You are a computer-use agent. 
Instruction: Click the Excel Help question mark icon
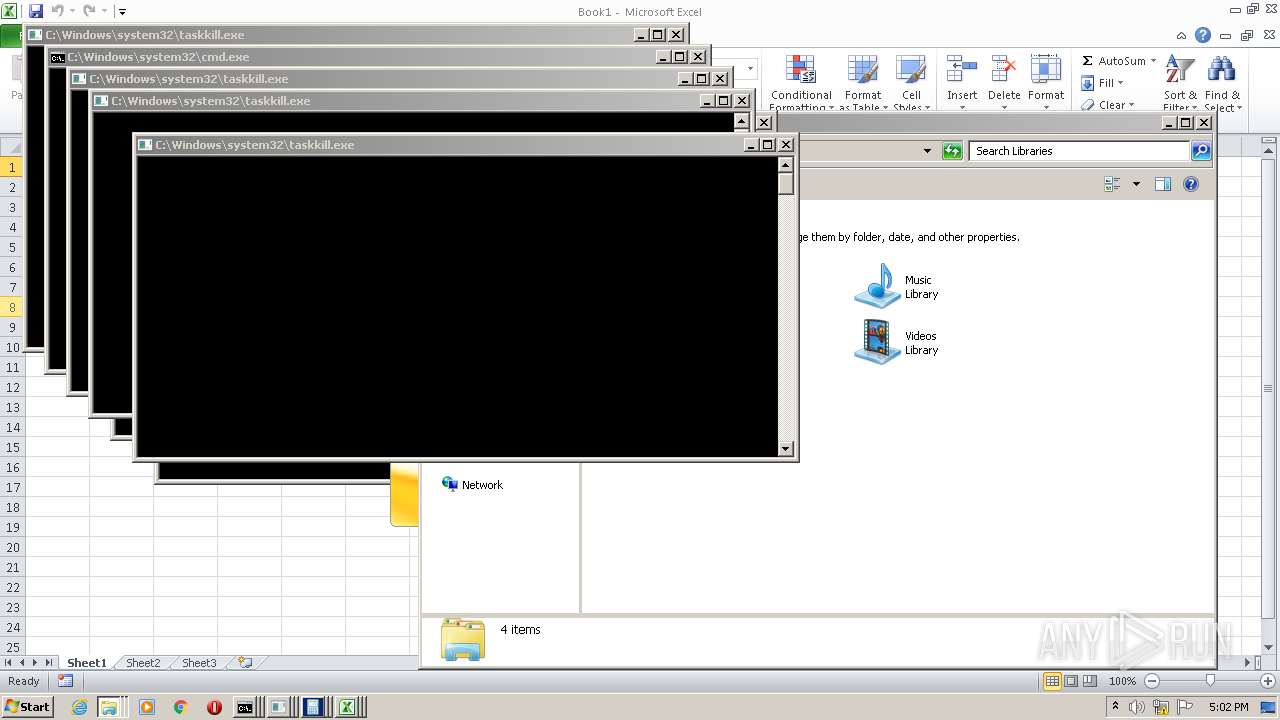(1203, 35)
